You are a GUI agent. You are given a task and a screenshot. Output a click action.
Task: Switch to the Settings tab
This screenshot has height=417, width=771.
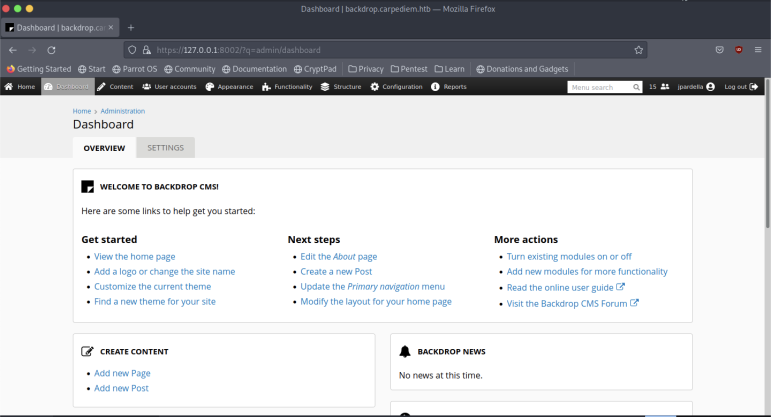[165, 148]
